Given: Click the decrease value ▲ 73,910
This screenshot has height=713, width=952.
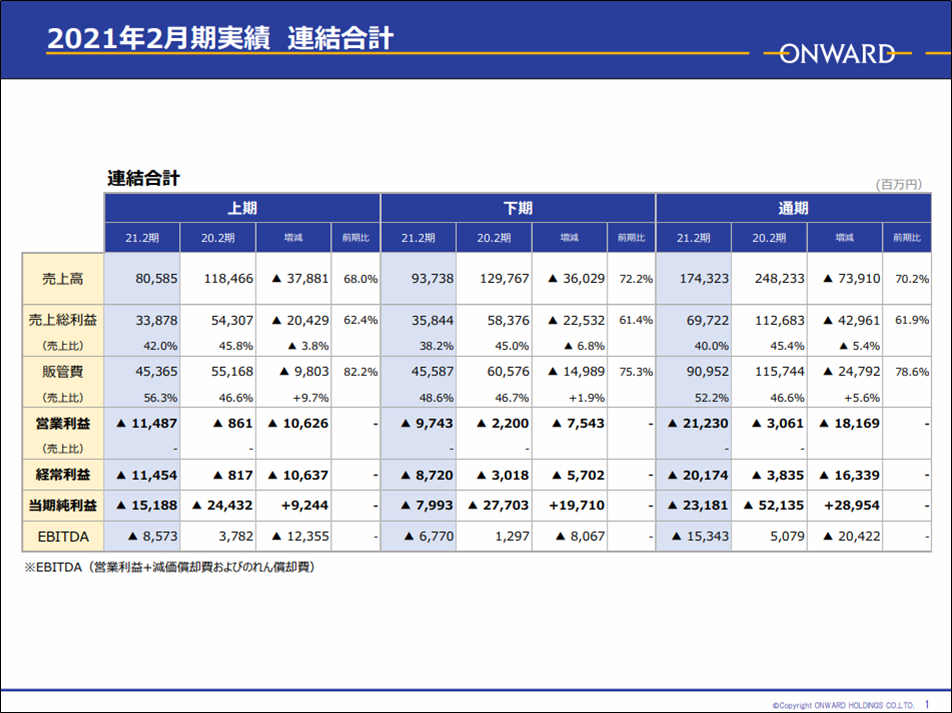Looking at the screenshot, I should [851, 279].
